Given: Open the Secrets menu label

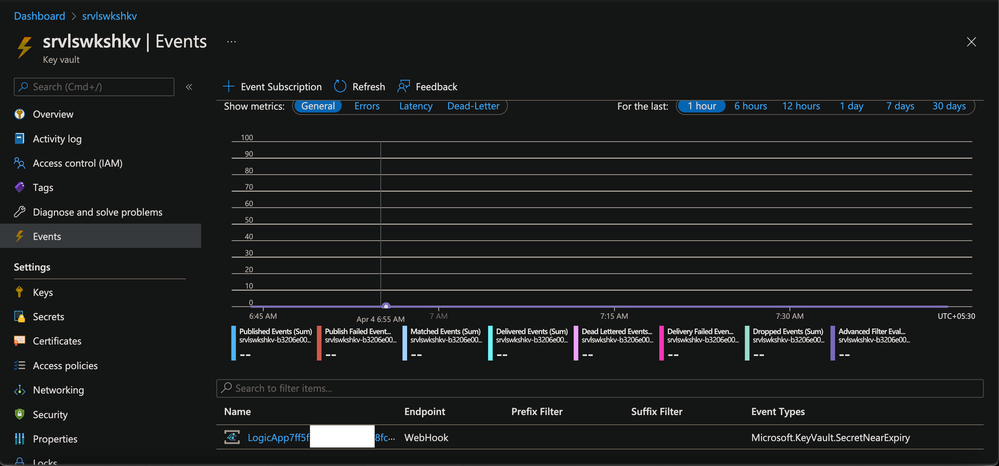Looking at the screenshot, I should click(x=48, y=317).
